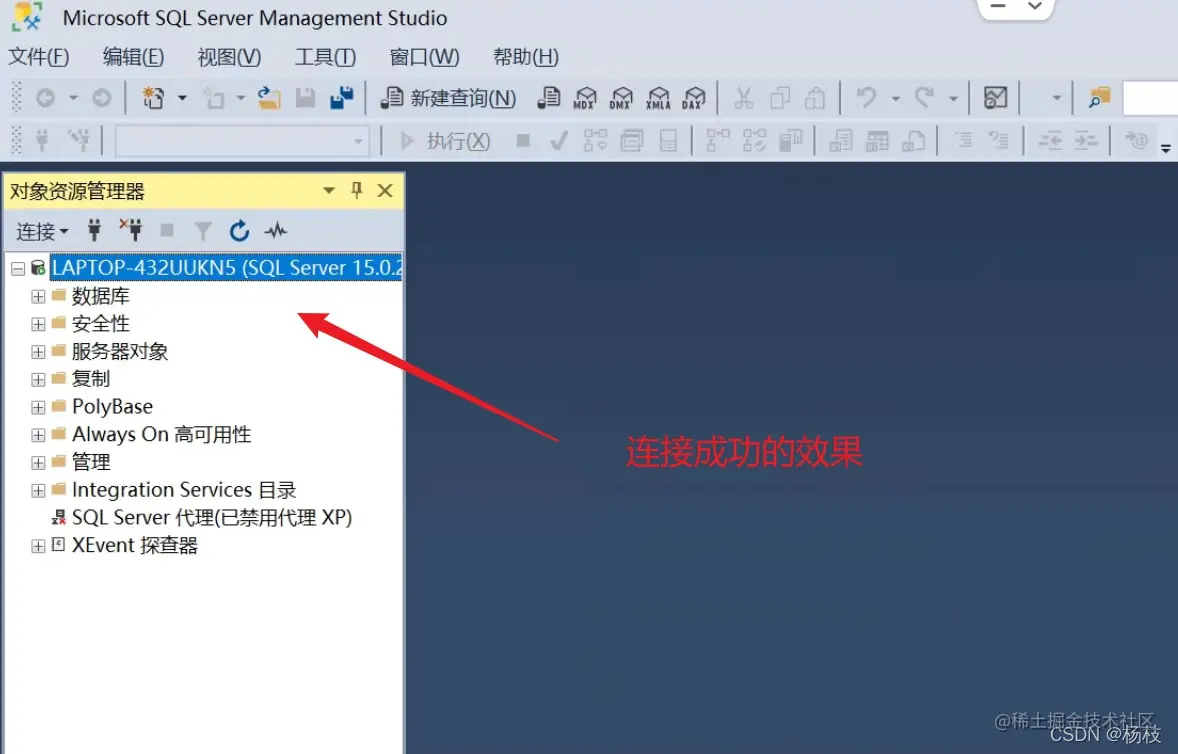Image resolution: width=1178 pixels, height=754 pixels.
Task: Click the Results to Text icon
Action: 841,140
